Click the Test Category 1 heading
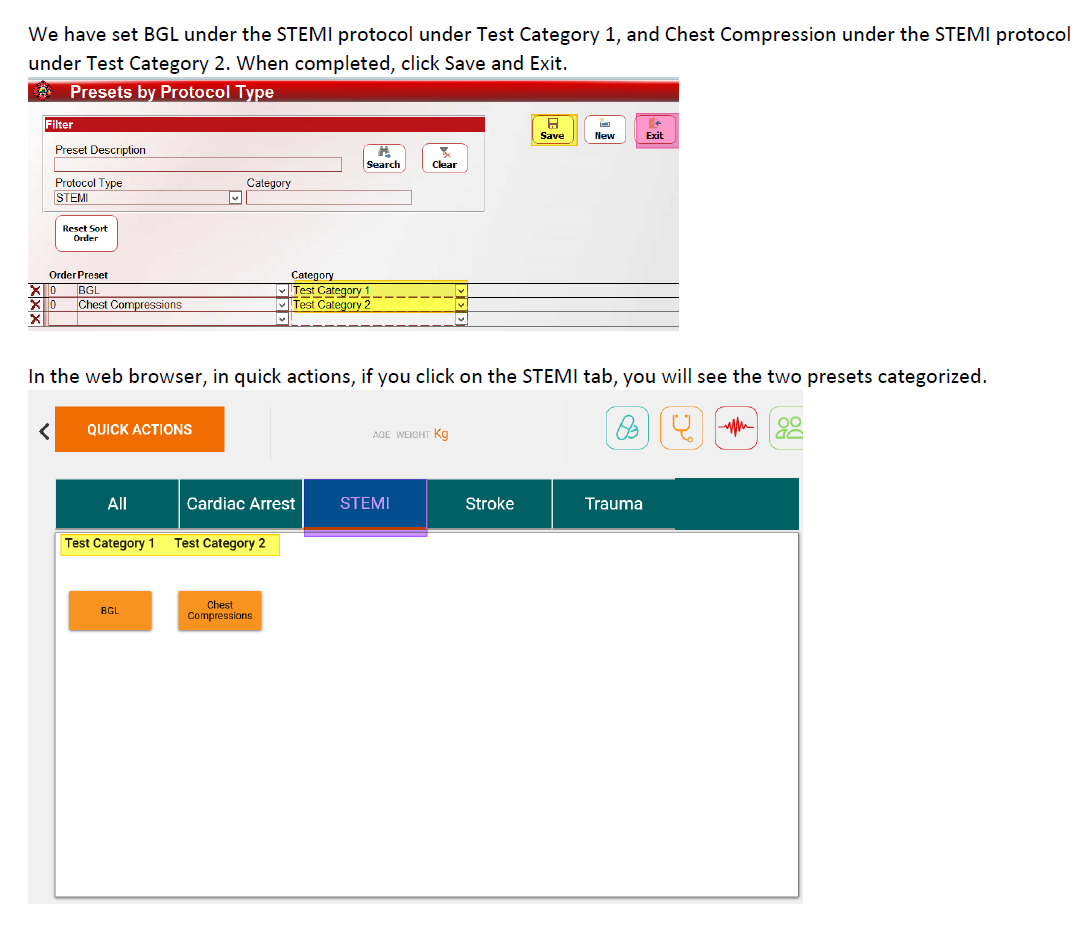The height and width of the screenshot is (940, 1084). click(110, 543)
